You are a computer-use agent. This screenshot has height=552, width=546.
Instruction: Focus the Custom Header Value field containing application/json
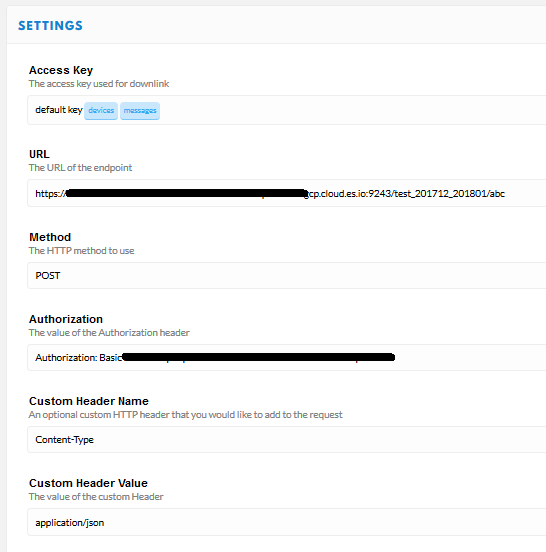pyautogui.click(x=287, y=522)
